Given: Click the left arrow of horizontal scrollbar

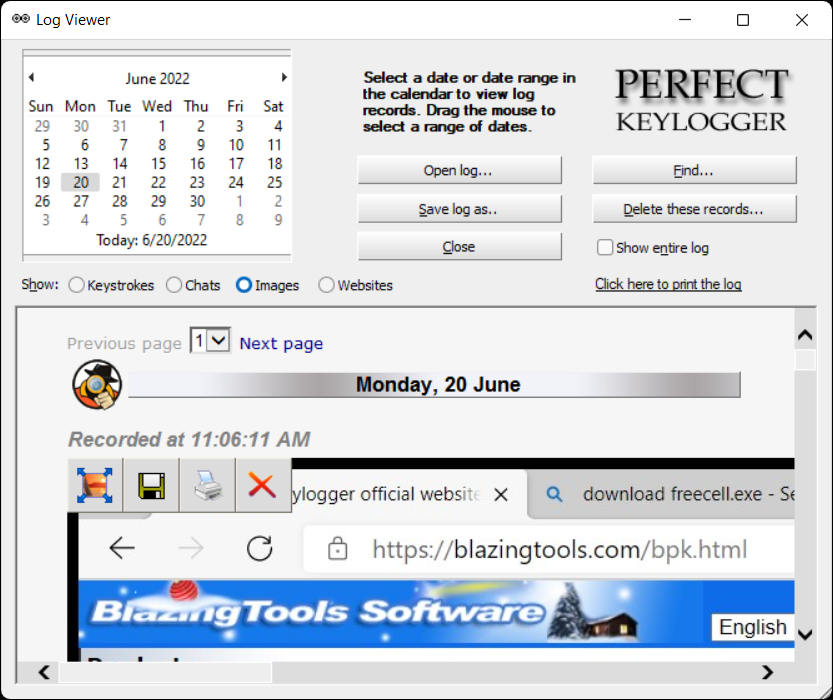Looking at the screenshot, I should tap(45, 672).
